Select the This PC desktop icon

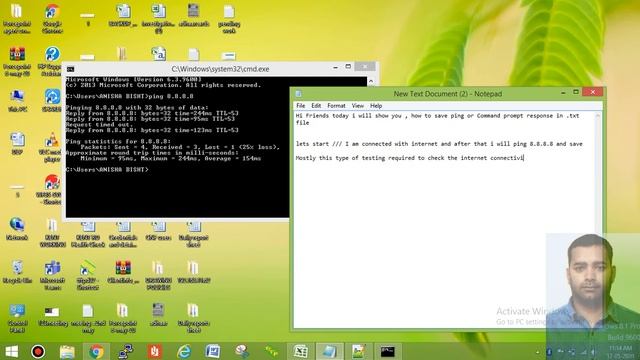pos(17,101)
